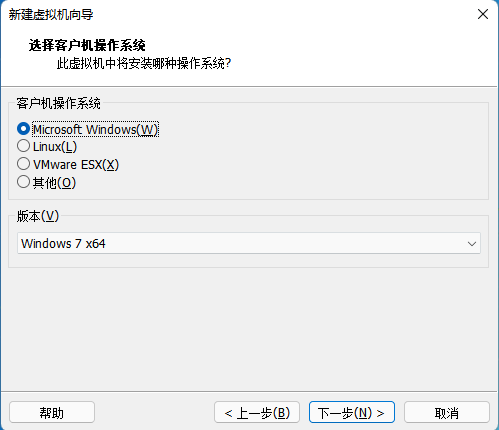
Task: Pick the VMware ESX radio circle
Action: tap(23, 164)
